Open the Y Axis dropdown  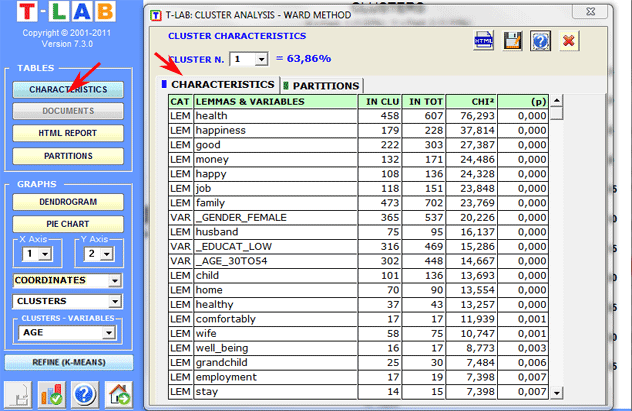106,254
